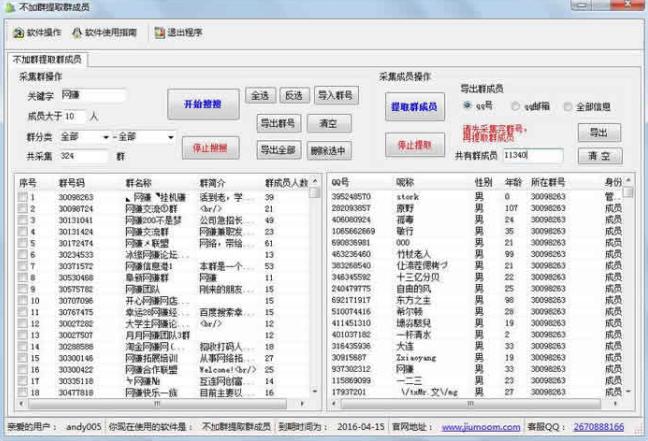The height and width of the screenshot is (441, 648).
Task: Click the group list horizontal scrollbar
Action: tap(157, 403)
